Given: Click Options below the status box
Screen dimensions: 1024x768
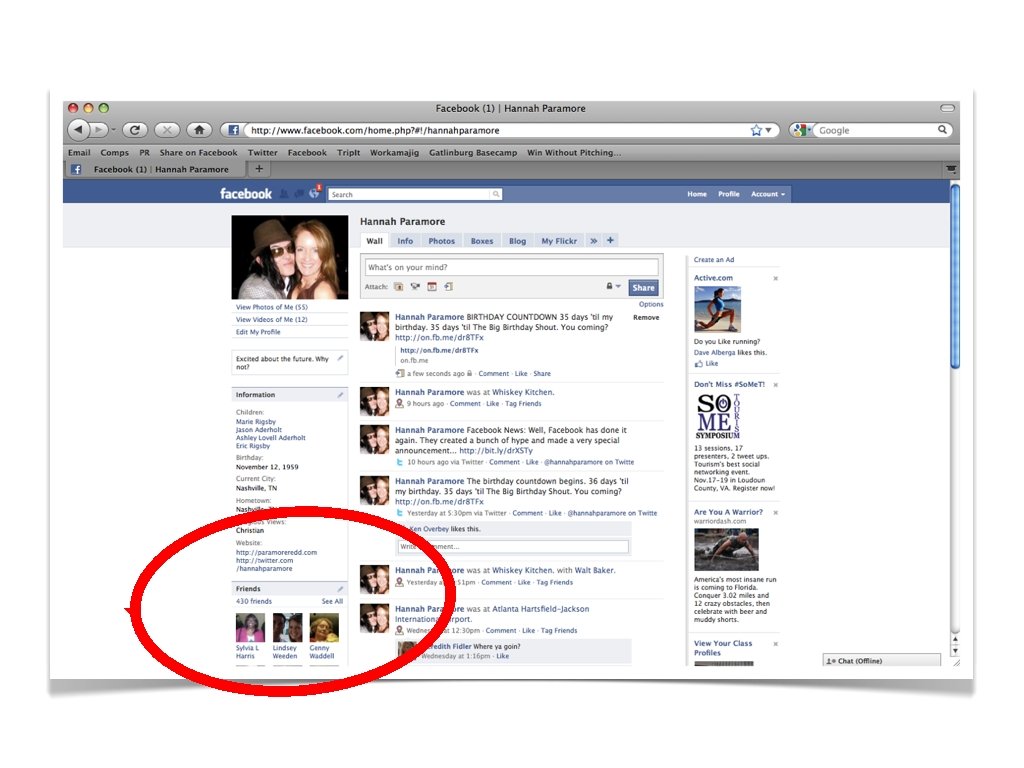Looking at the screenshot, I should pyautogui.click(x=651, y=304).
